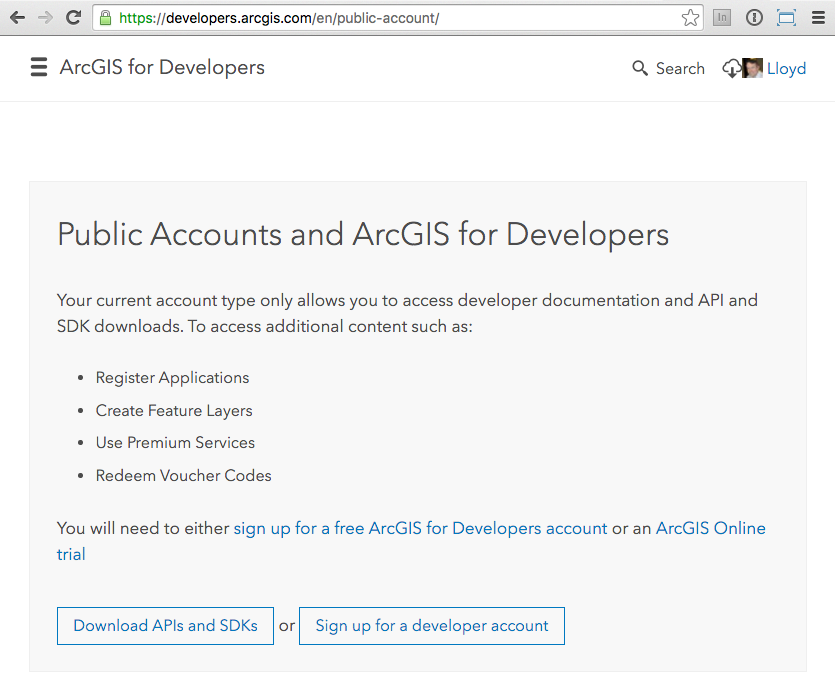Screen dimensions: 835x686
Task: Click the 'In' browser extension icon
Action: click(721, 18)
